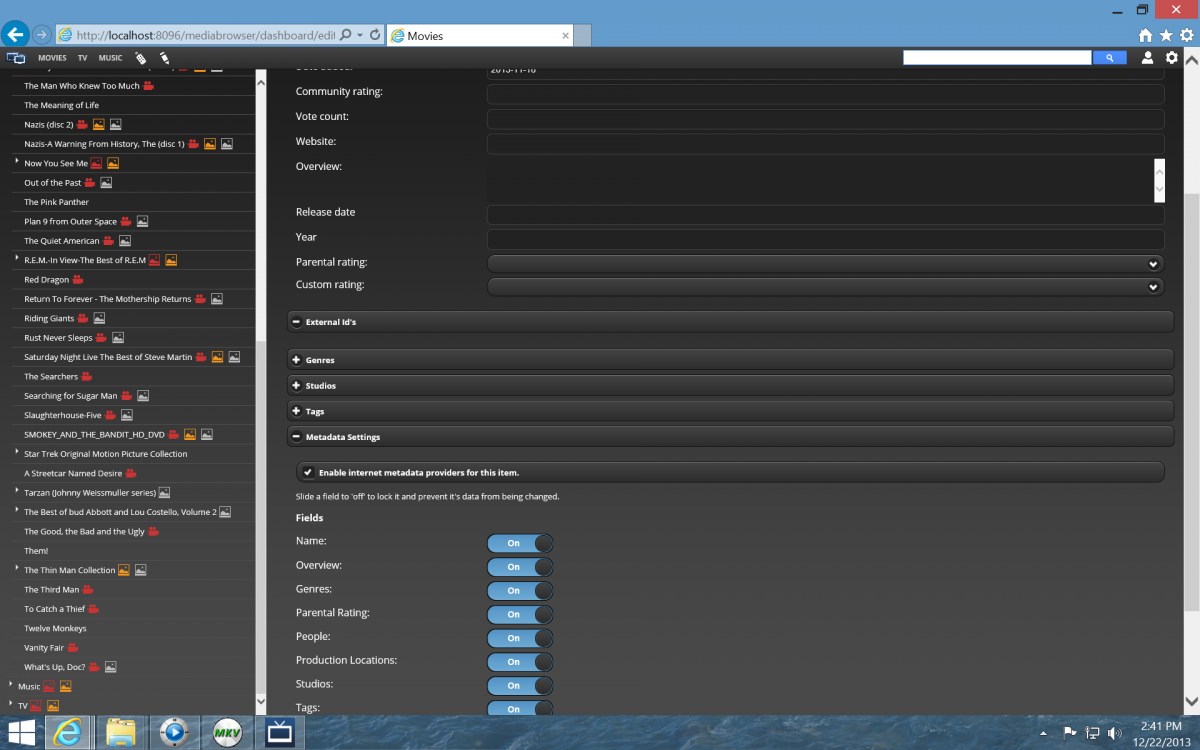Open the dashboard settings gear icon
Screen dimensions: 1200x750
tap(1171, 58)
